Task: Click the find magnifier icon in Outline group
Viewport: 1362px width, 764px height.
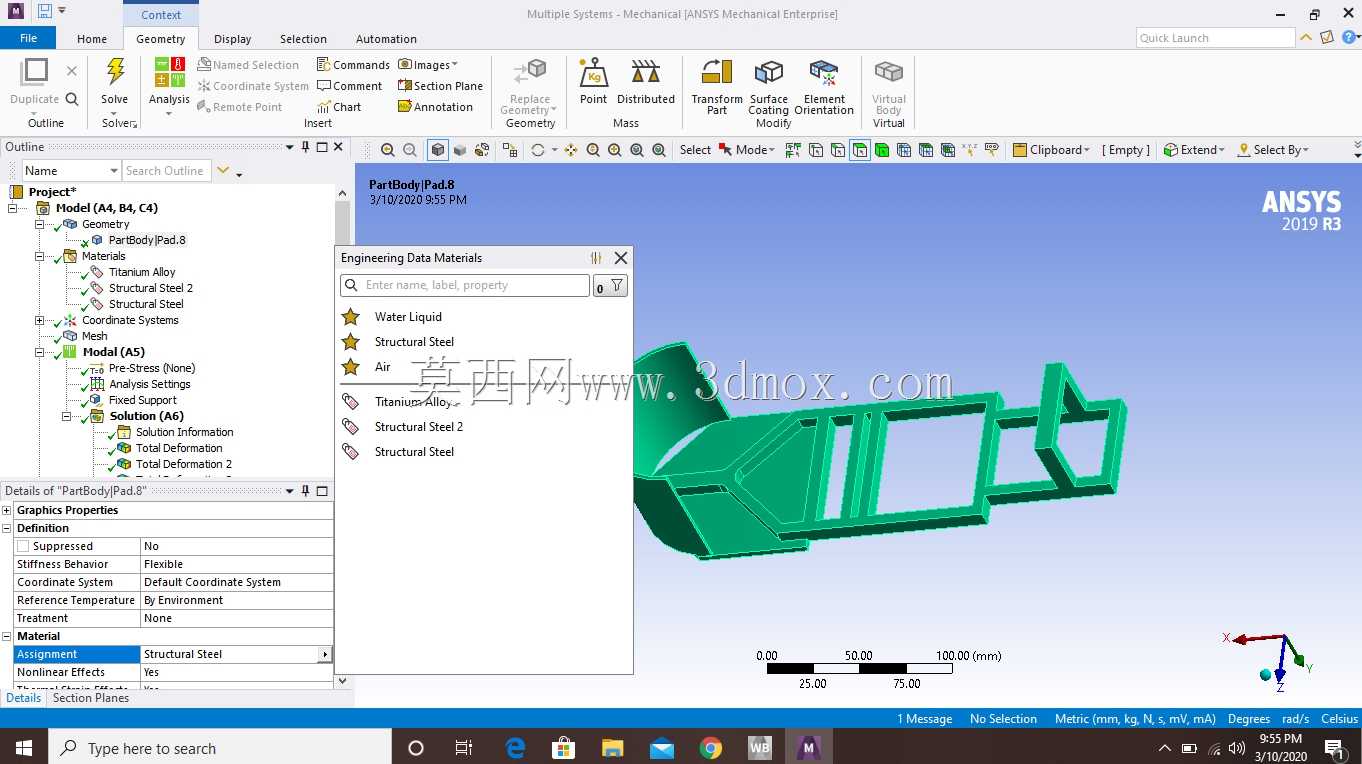Action: tap(72, 99)
